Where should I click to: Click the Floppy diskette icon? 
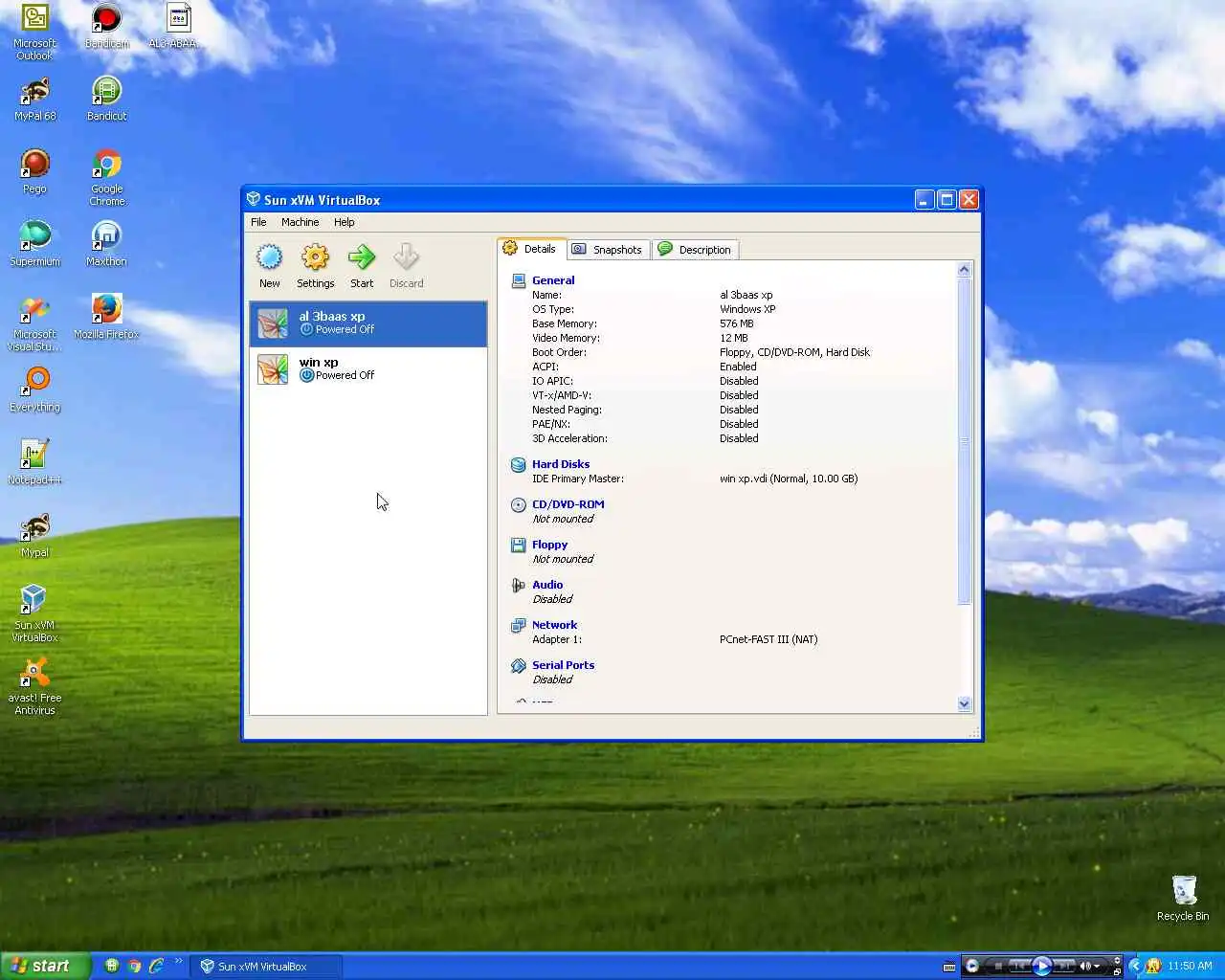519,546
